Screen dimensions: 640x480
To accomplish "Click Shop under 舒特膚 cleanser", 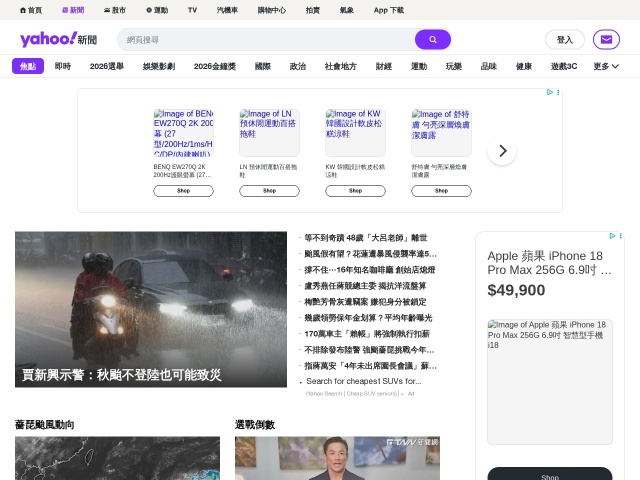I will [x=441, y=191].
